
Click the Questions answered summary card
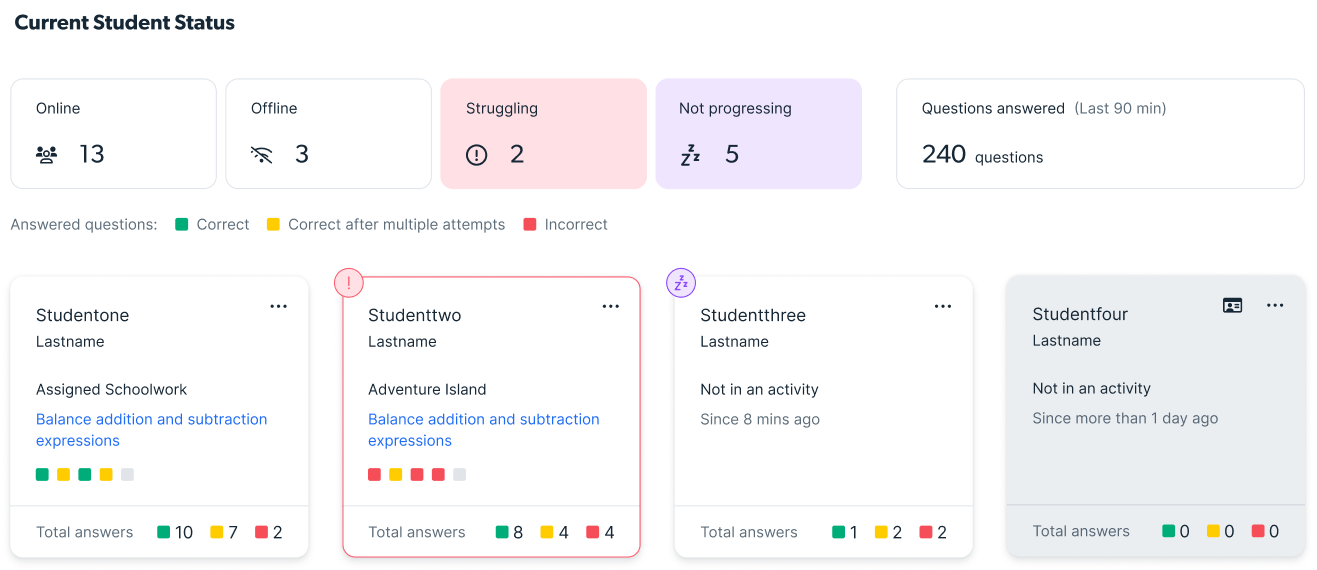coord(1100,133)
